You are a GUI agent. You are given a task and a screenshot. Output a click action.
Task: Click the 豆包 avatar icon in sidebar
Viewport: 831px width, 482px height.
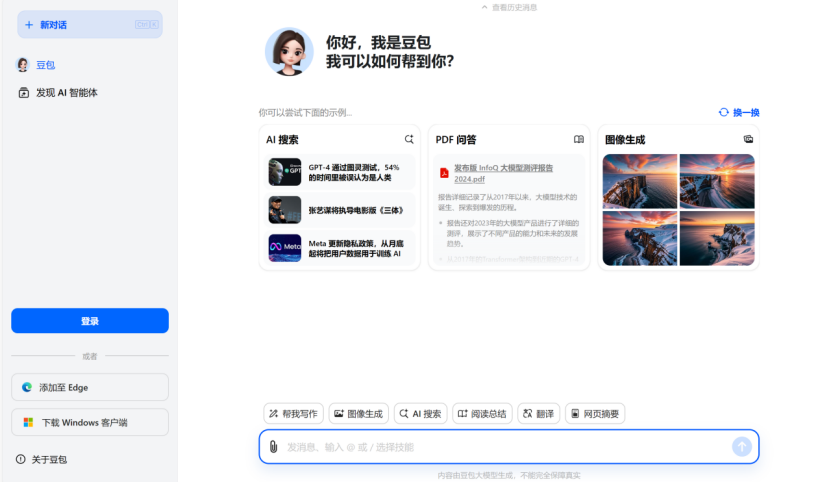point(23,65)
